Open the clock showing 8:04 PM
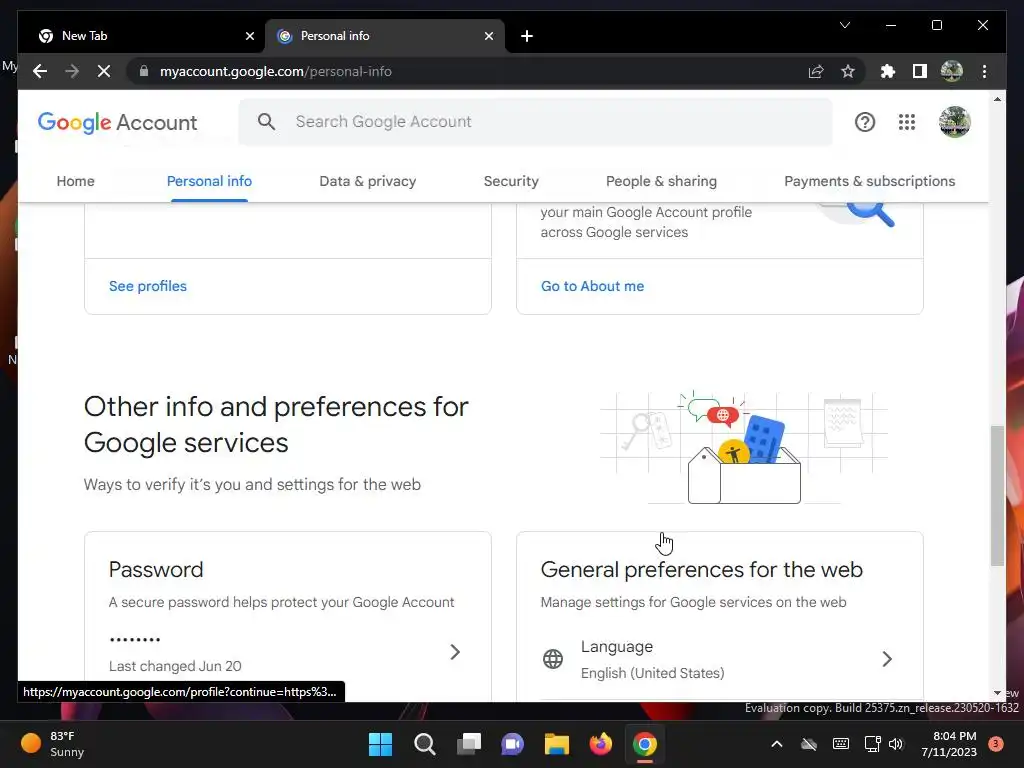1024x768 pixels. (948, 744)
